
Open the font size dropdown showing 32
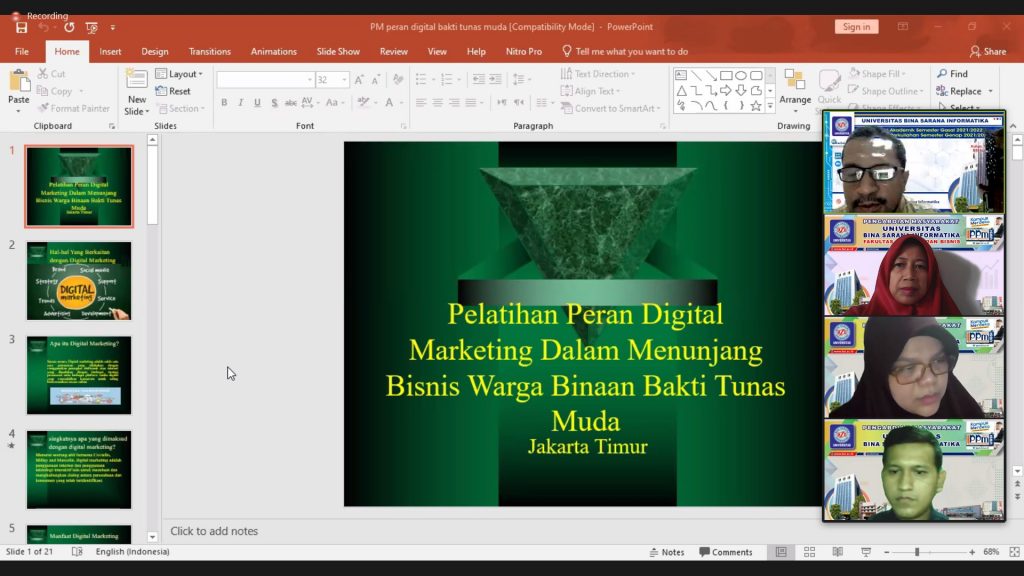[x=345, y=80]
